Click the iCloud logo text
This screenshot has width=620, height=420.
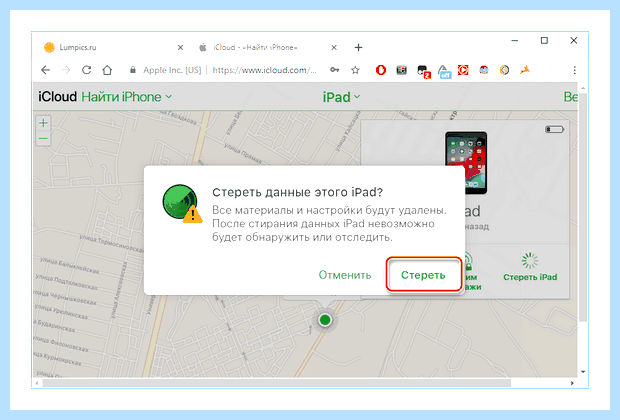coord(57,97)
